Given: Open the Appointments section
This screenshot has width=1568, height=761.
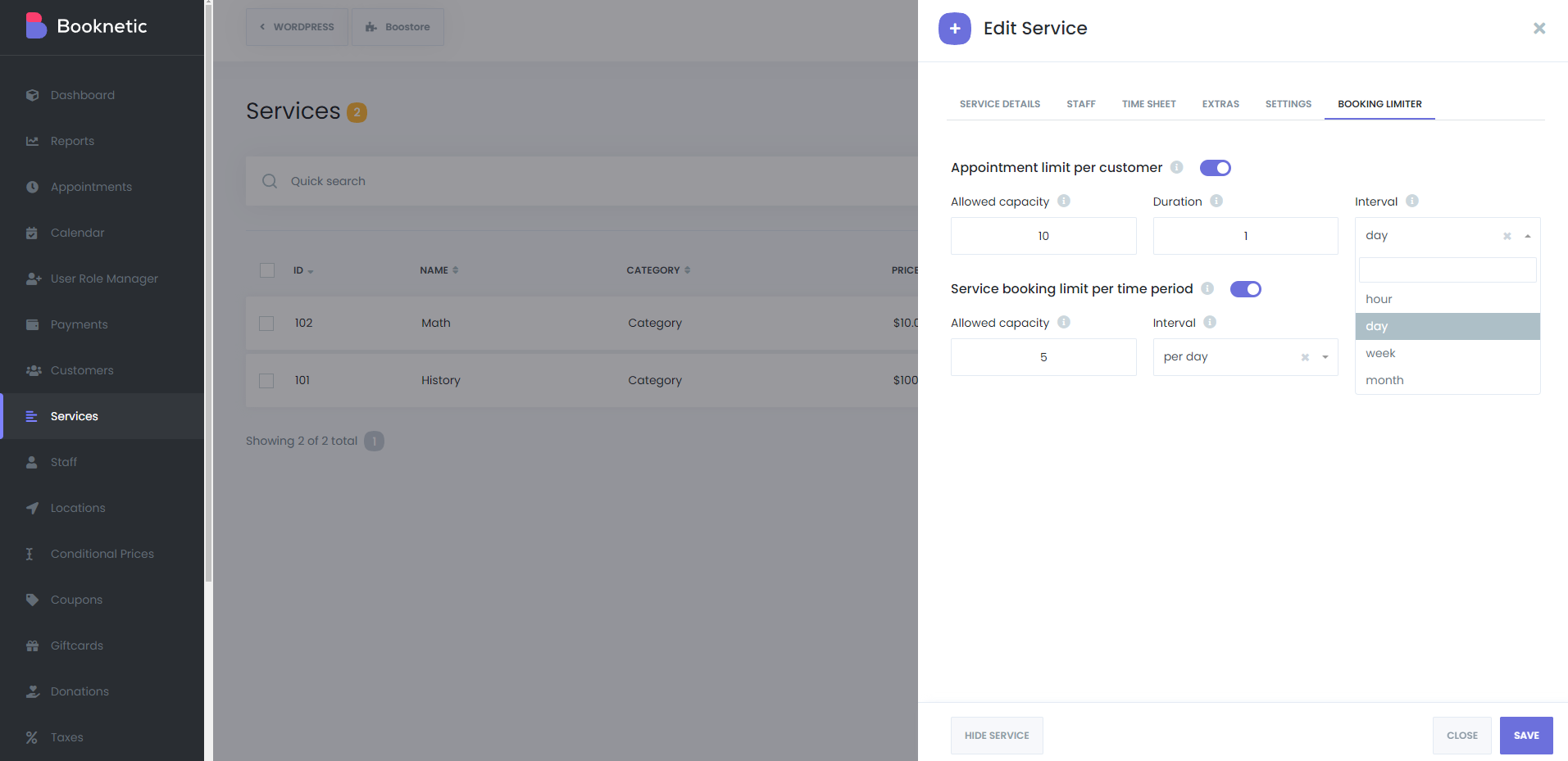Looking at the screenshot, I should [x=90, y=187].
